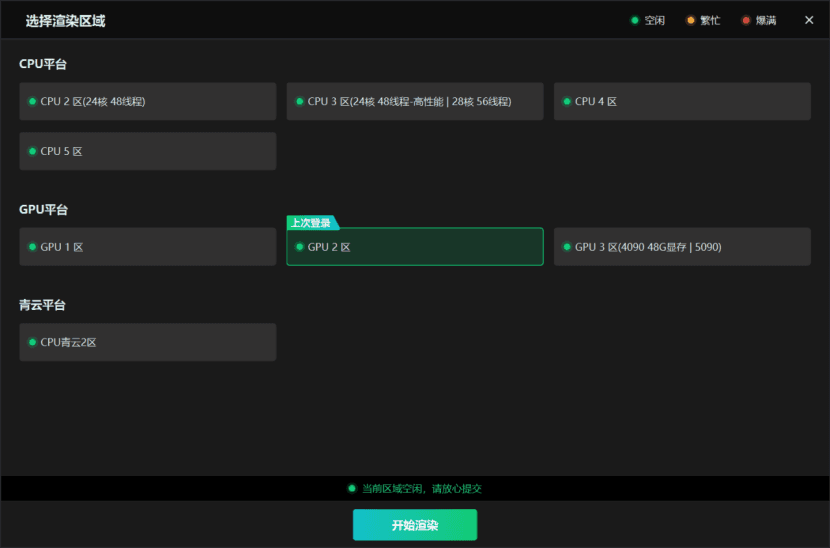This screenshot has height=548, width=830.
Task: Click the red 爆满 legend dot
Action: [x=746, y=20]
